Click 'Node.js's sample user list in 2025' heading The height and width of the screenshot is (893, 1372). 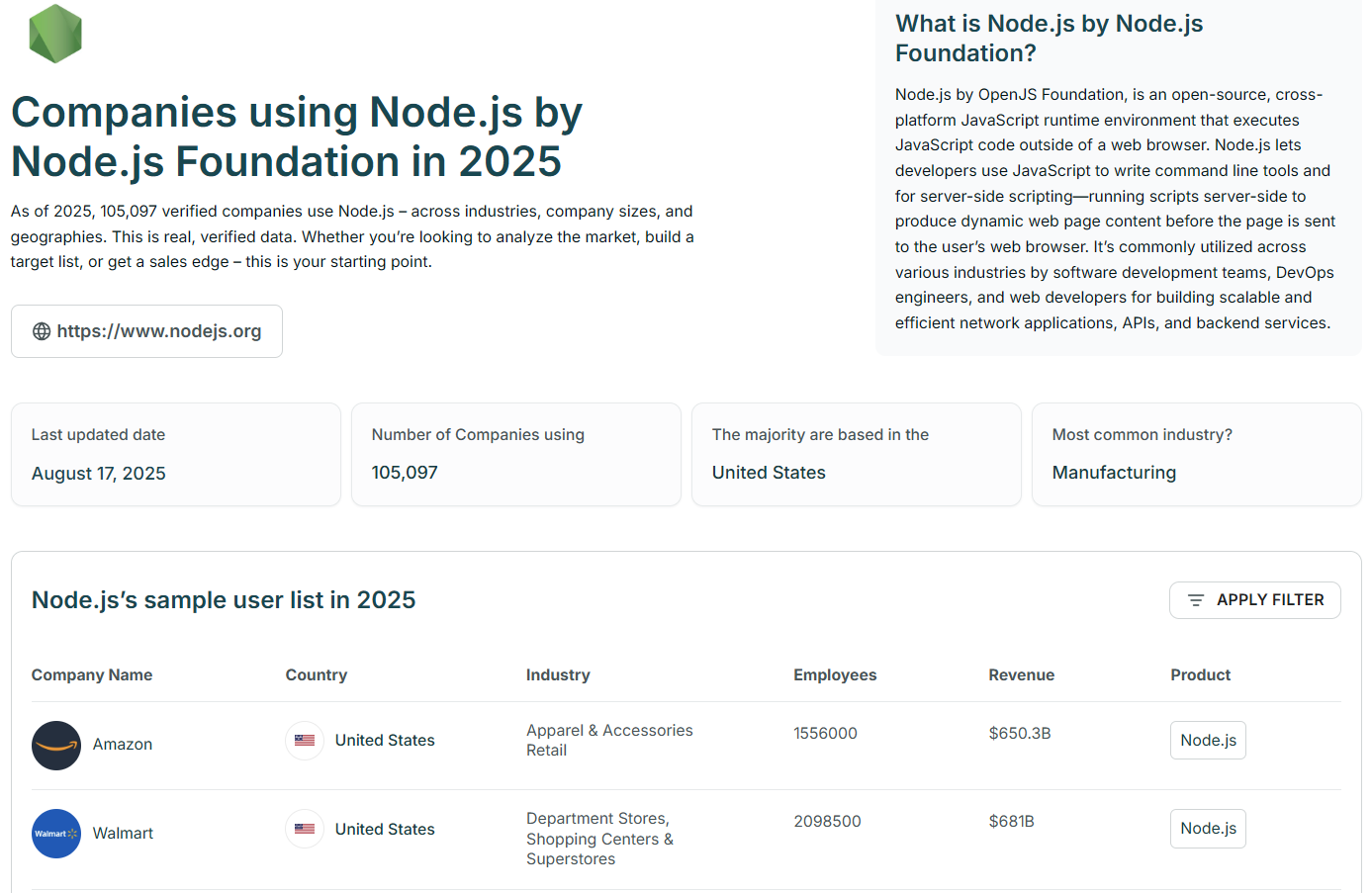[x=224, y=600]
